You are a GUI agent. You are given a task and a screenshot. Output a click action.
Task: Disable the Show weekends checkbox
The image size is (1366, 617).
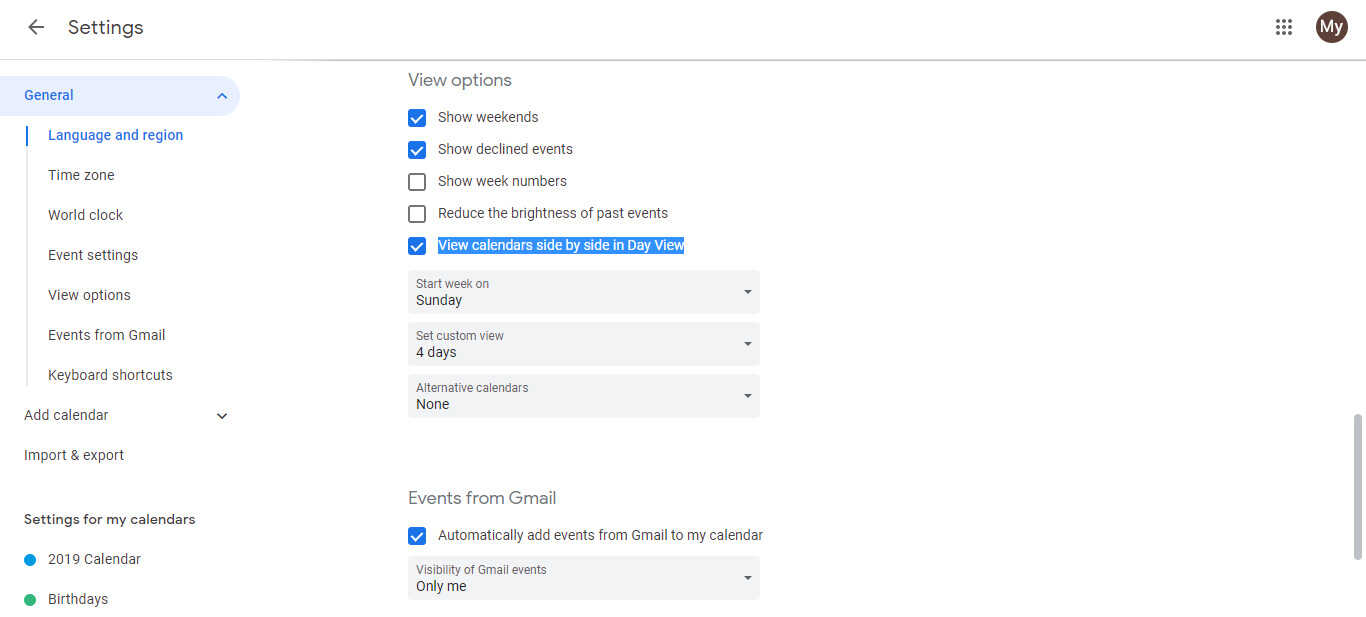[417, 118]
